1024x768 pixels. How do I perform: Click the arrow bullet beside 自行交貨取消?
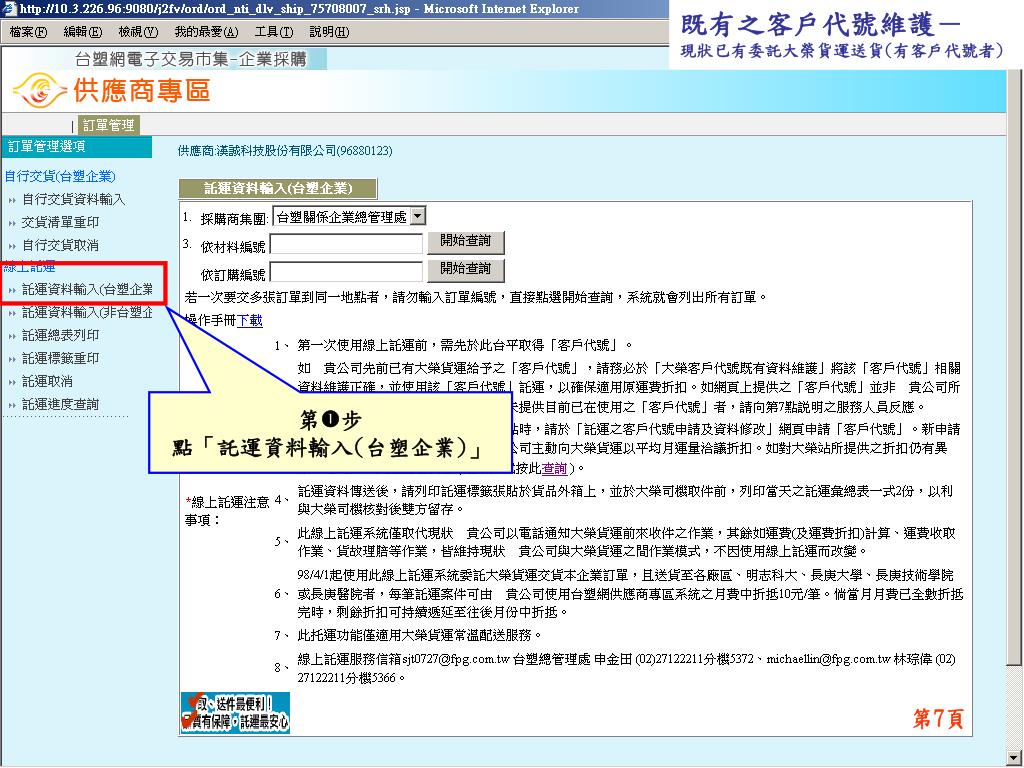click(12, 246)
